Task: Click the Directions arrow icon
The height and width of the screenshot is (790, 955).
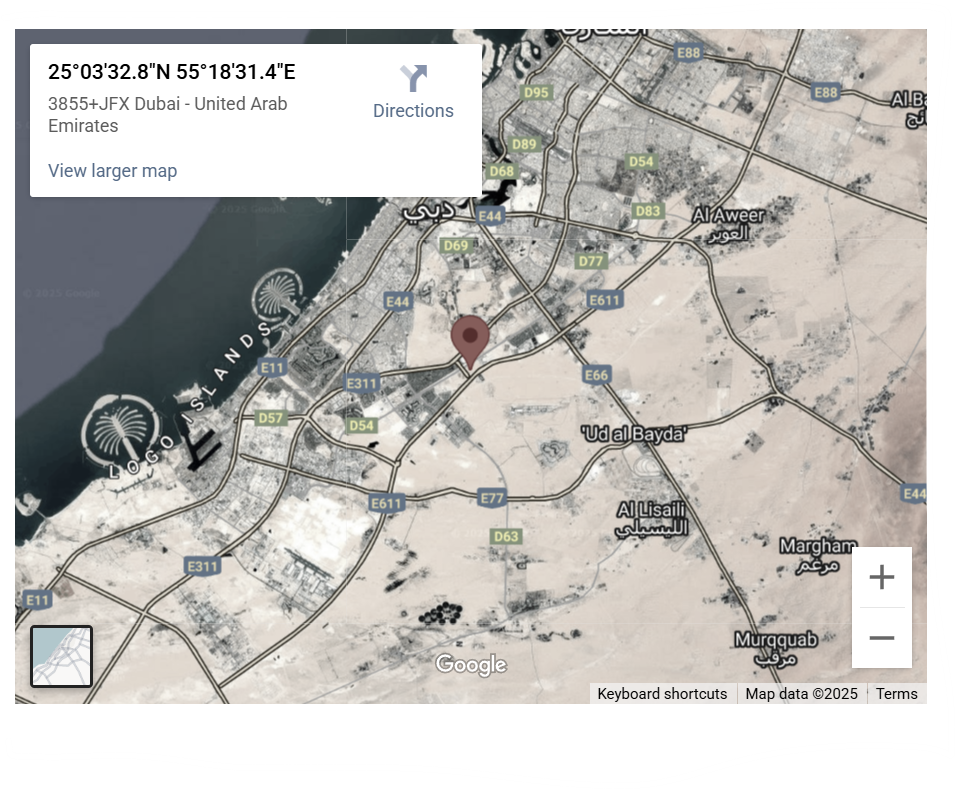Action: point(413,79)
